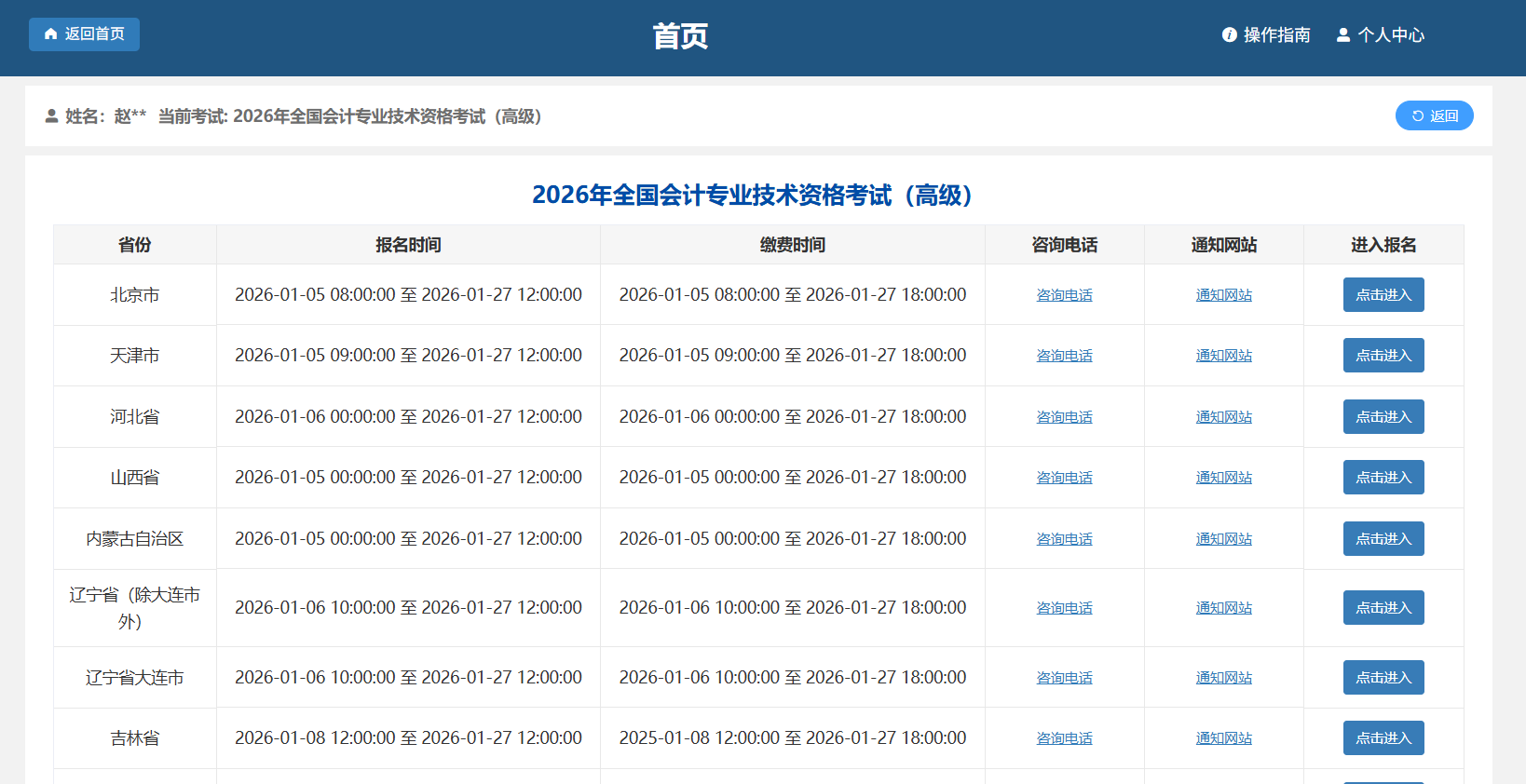Open 通知网站 link for 山西省
This screenshot has width=1526, height=784.
click(1223, 478)
